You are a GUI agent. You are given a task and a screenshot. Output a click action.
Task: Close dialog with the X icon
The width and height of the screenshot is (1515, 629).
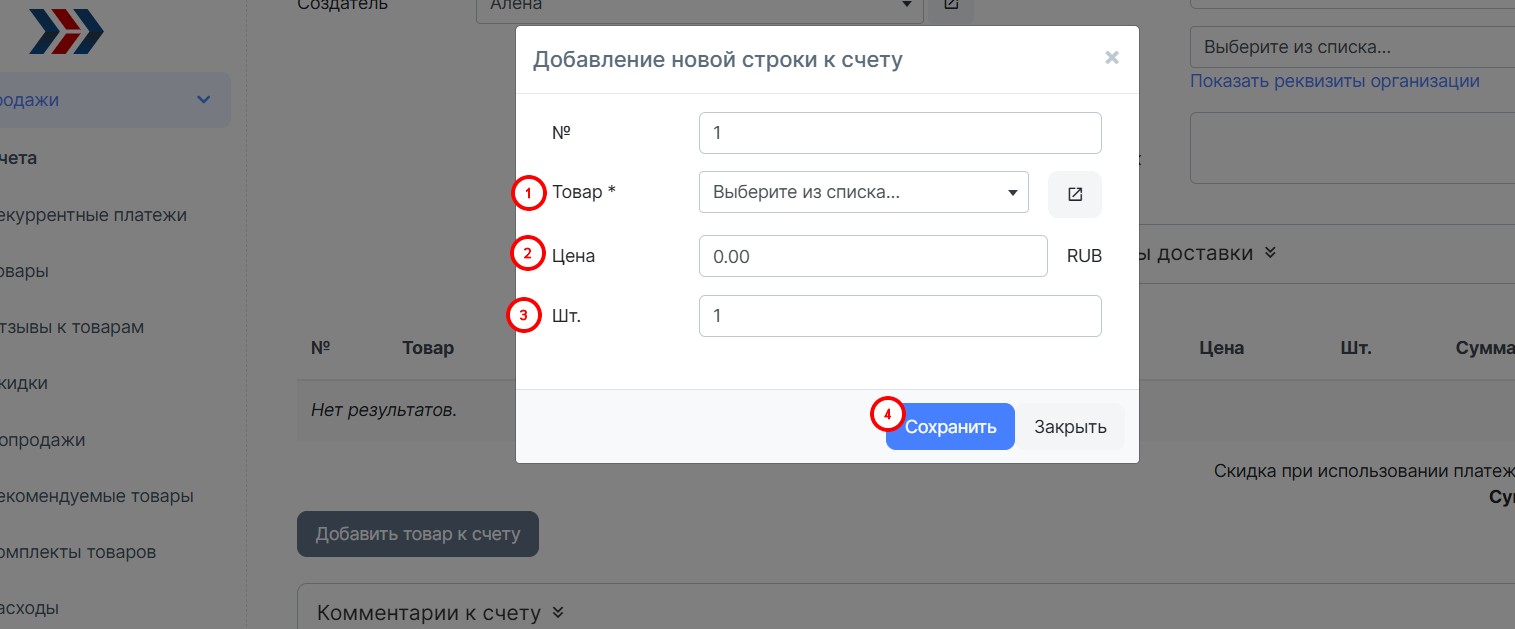[1111, 58]
